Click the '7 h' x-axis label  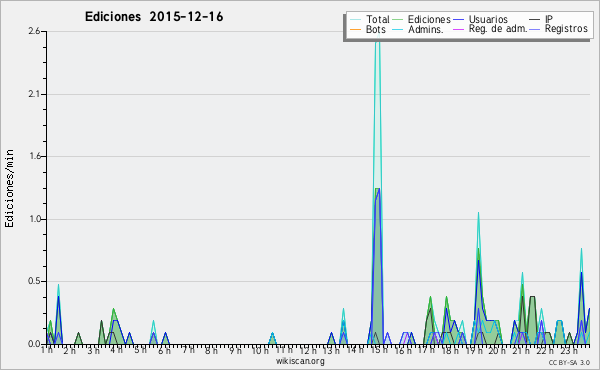188,350
